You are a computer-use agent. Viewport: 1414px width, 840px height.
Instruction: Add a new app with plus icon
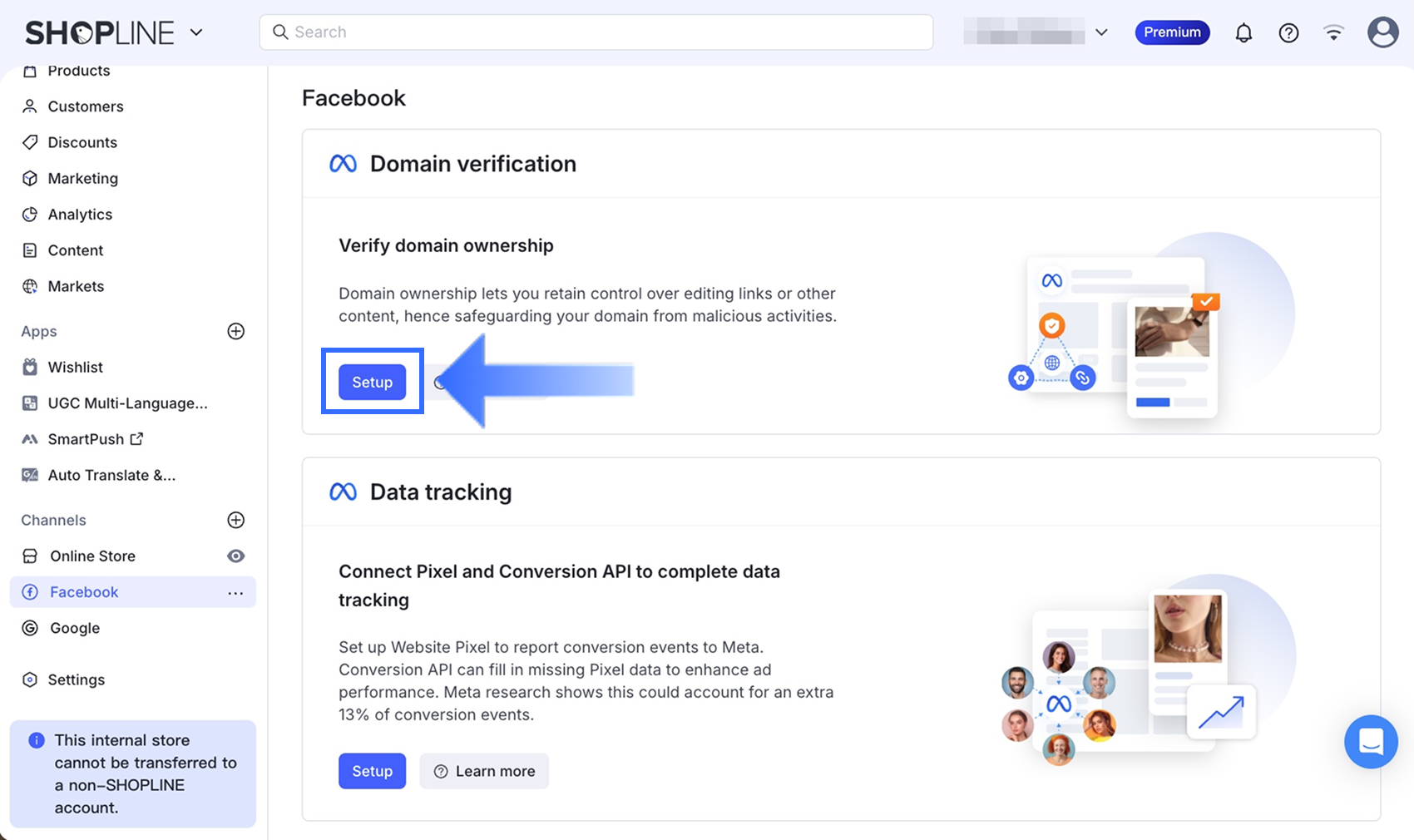coord(236,331)
